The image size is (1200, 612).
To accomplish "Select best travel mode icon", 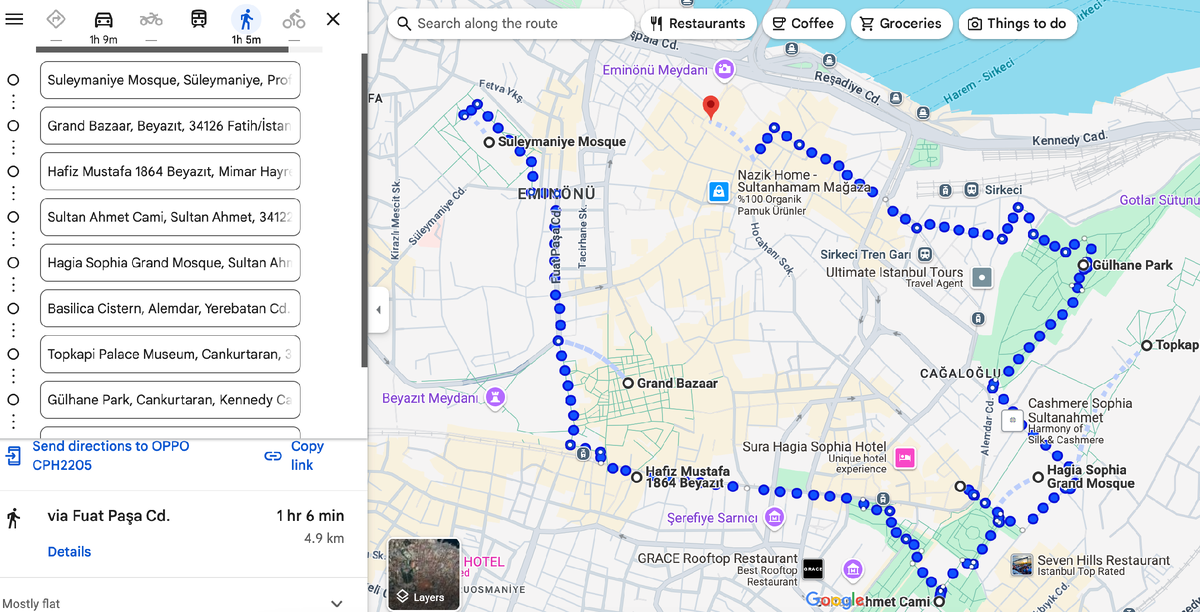I will click(x=56, y=19).
